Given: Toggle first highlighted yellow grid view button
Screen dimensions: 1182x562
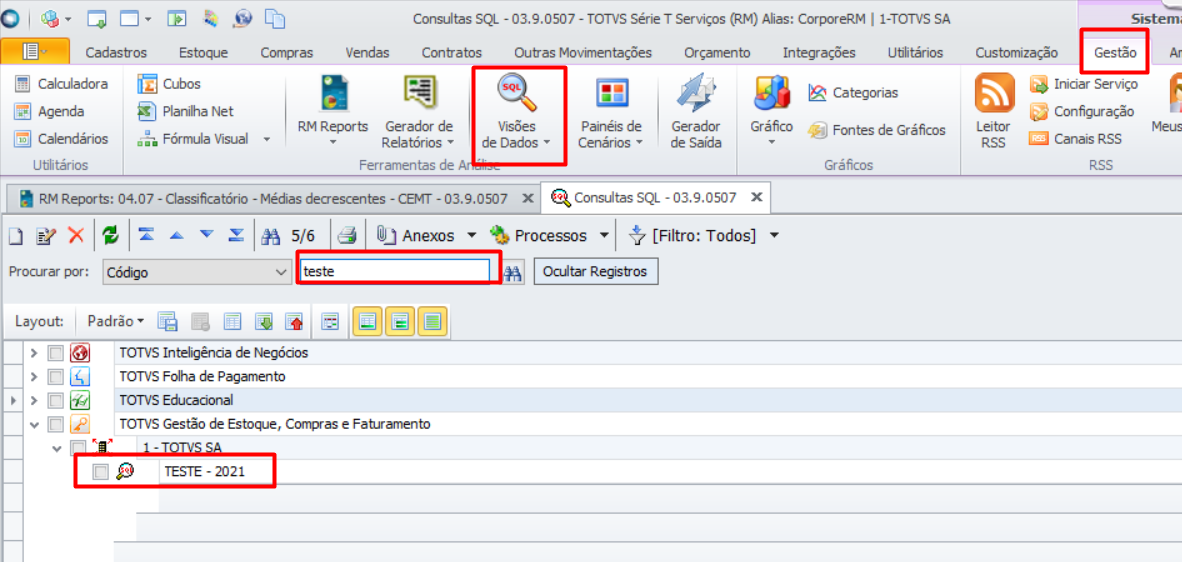Looking at the screenshot, I should tap(368, 322).
